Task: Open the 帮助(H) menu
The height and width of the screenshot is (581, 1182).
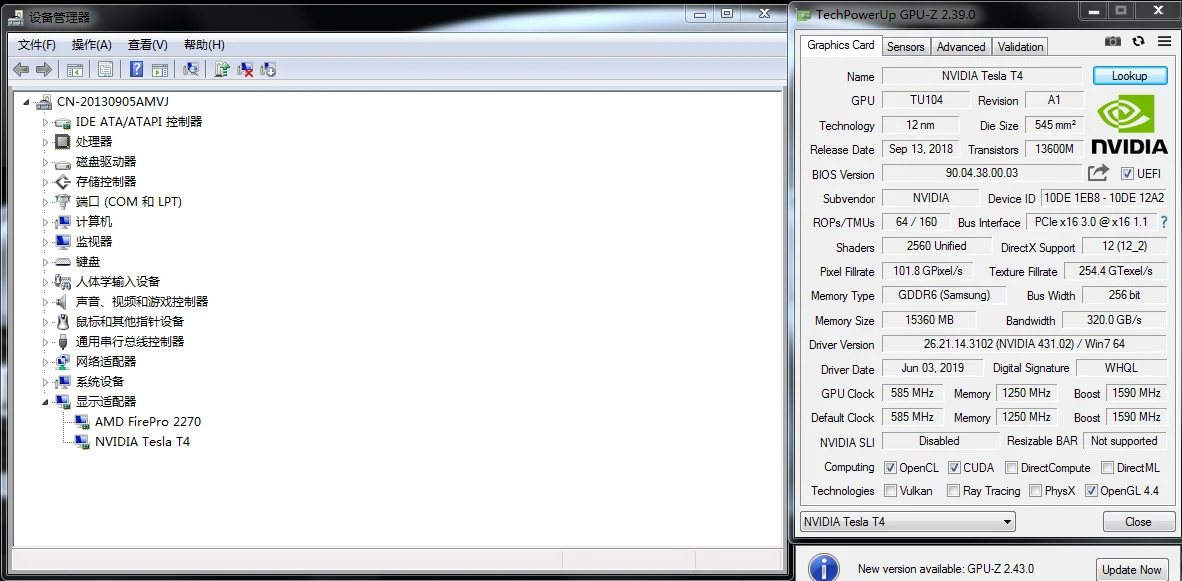Action: (x=204, y=44)
